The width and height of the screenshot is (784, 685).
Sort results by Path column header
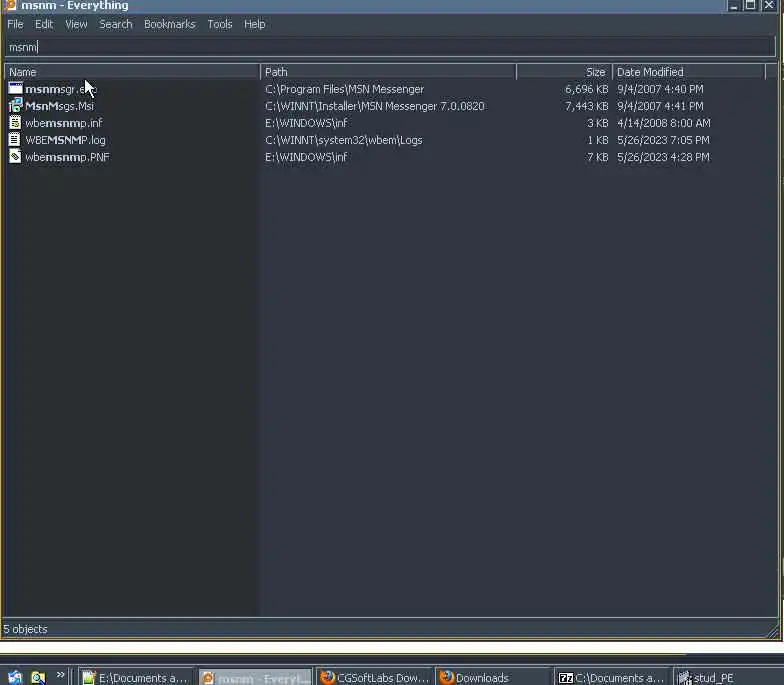388,72
